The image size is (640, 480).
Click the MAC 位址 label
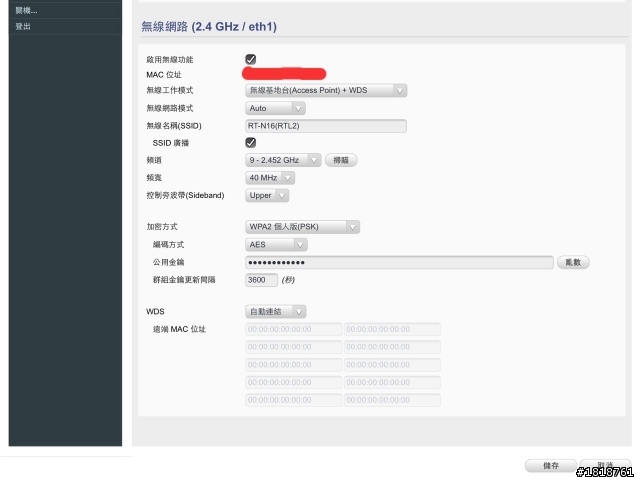click(x=164, y=75)
